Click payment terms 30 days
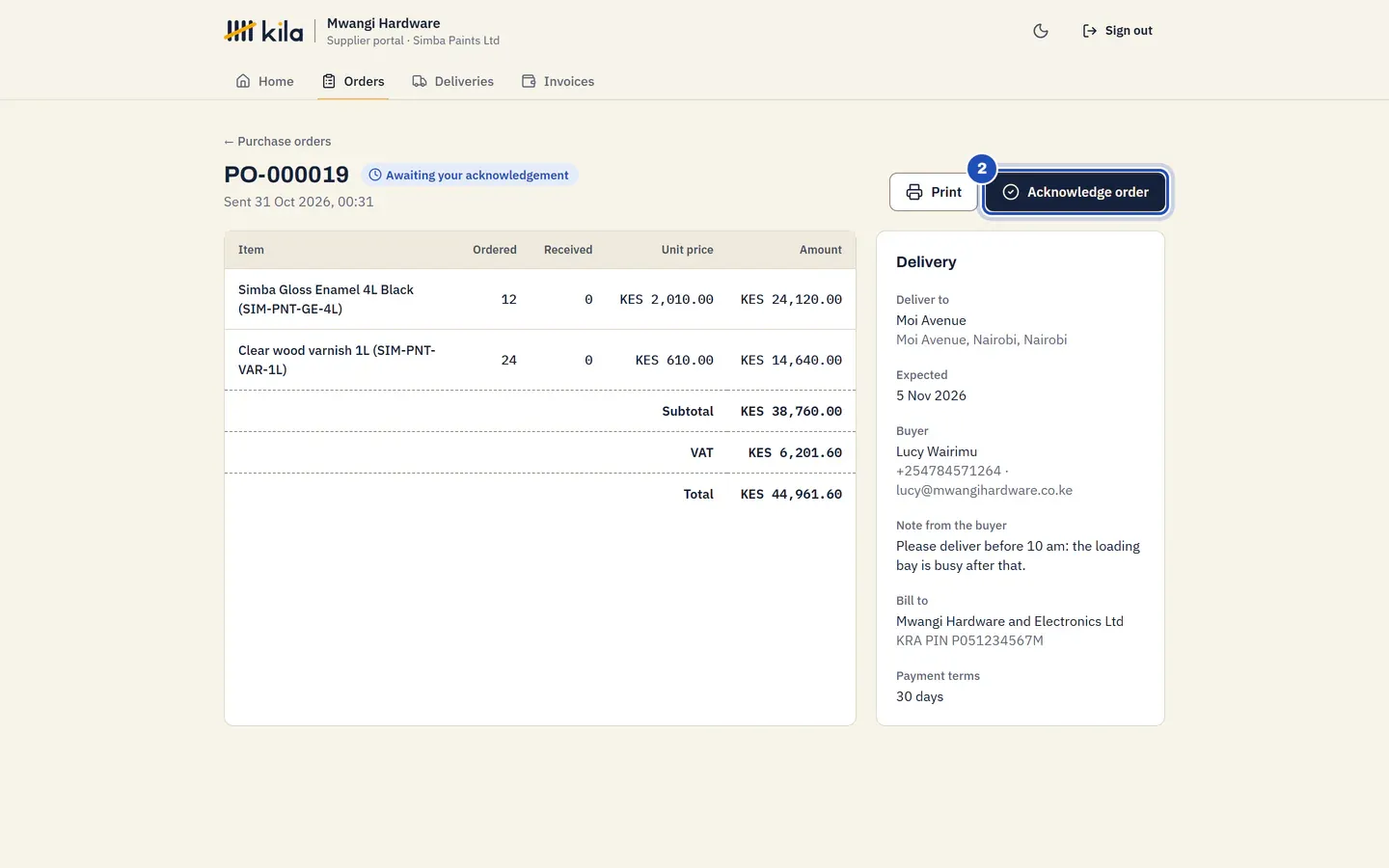 [919, 696]
